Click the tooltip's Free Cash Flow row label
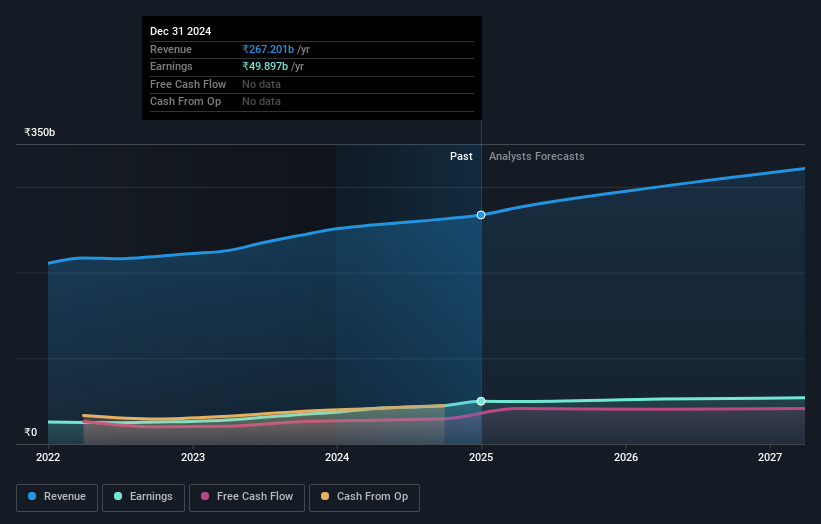 pos(188,84)
